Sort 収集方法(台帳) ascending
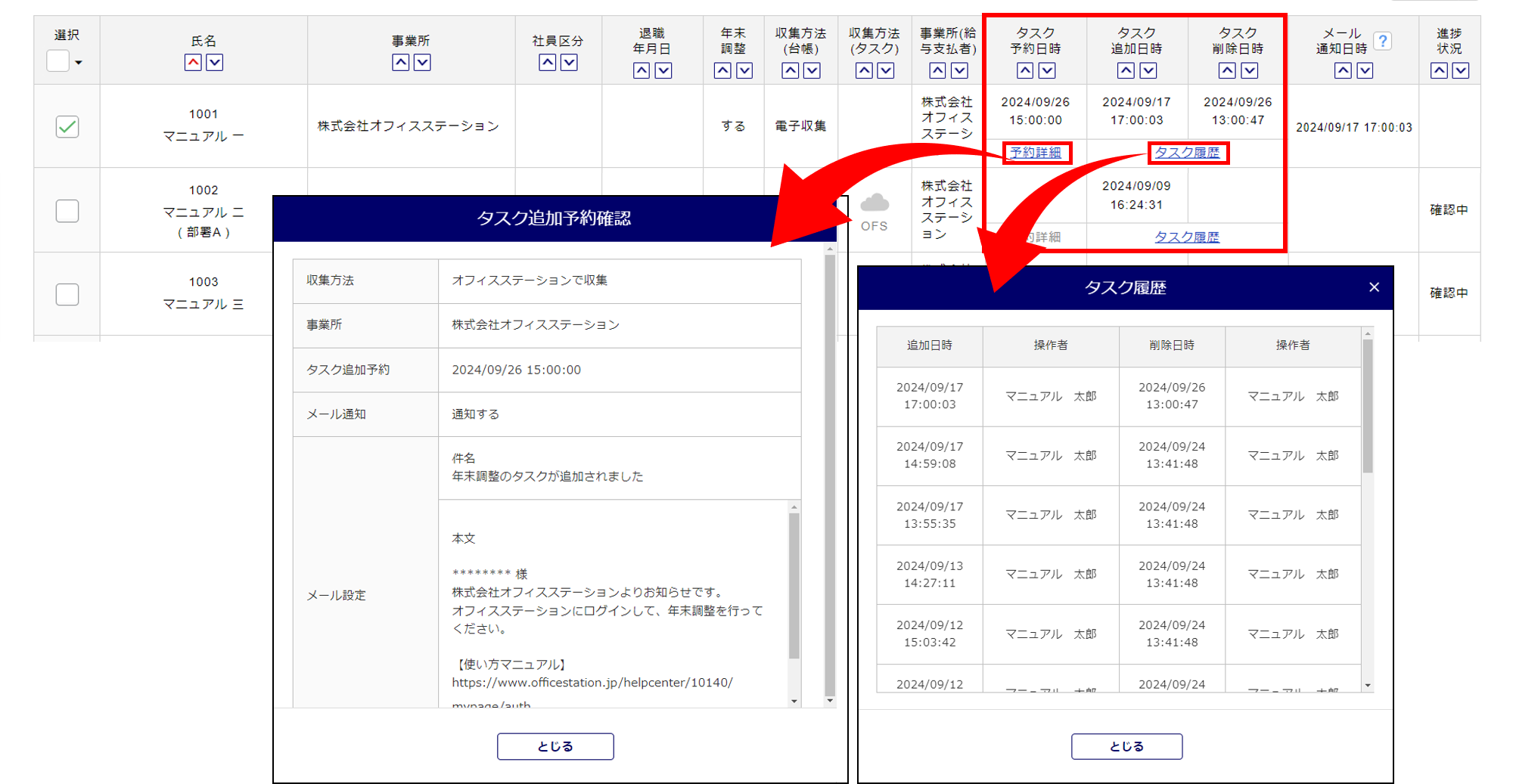The height and width of the screenshot is (784, 1513). pos(791,70)
